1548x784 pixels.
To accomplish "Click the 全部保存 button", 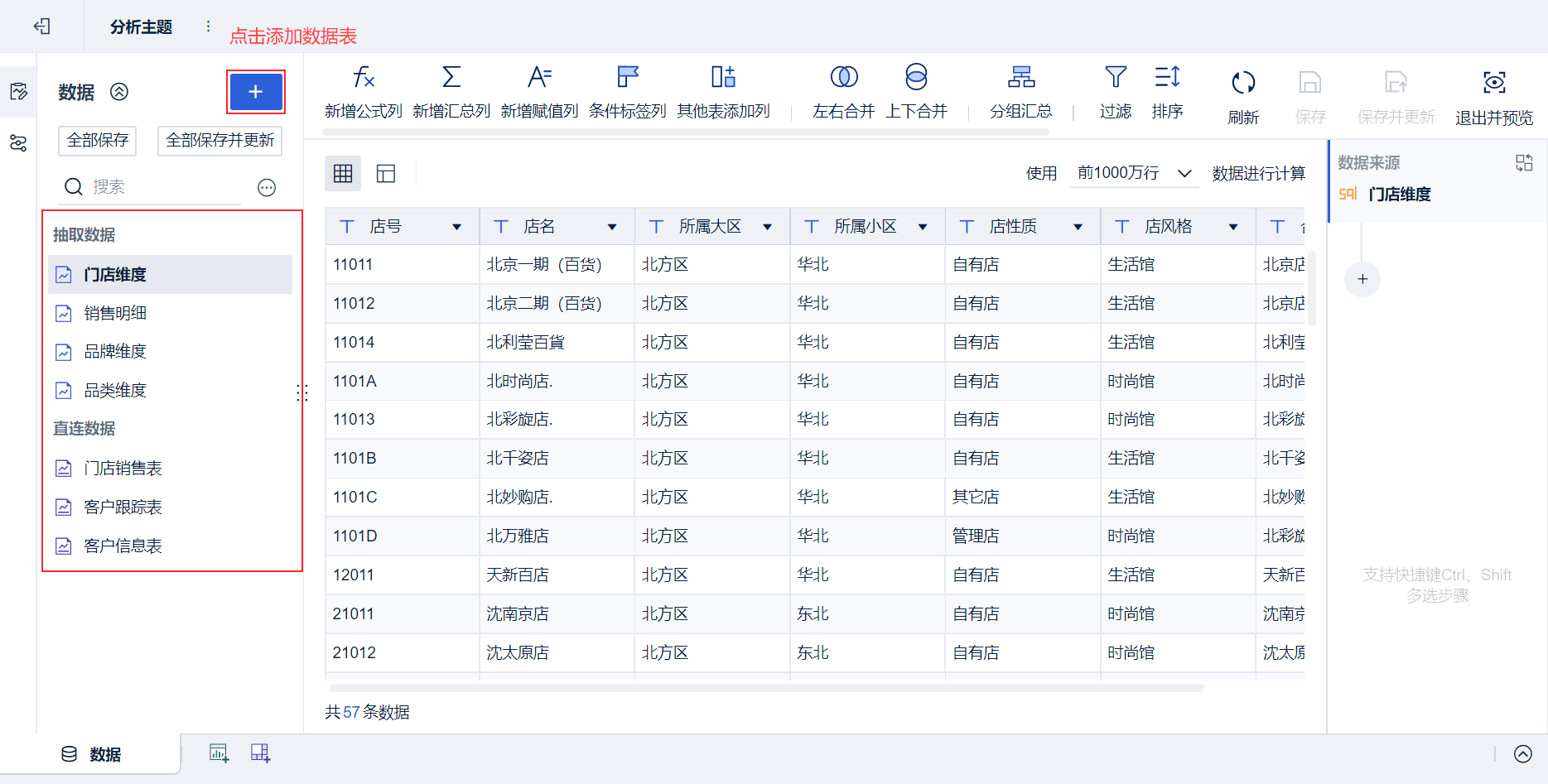I will click(98, 141).
